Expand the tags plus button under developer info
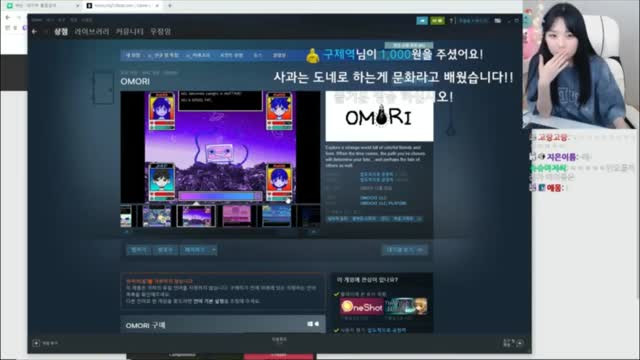The image size is (640, 360). (419, 219)
